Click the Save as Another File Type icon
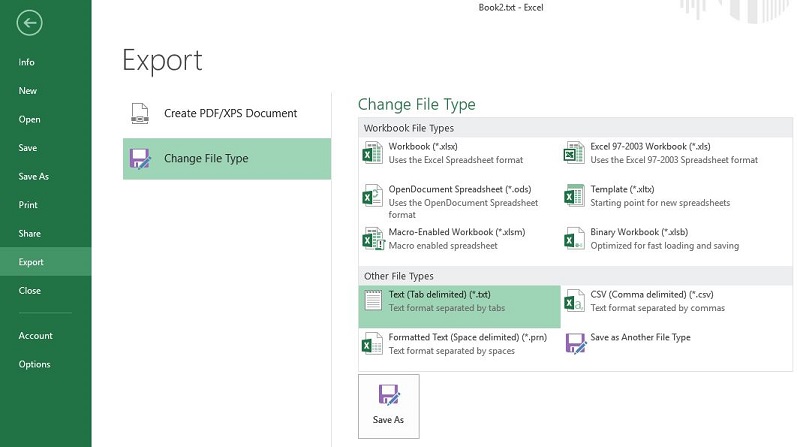 pos(576,344)
